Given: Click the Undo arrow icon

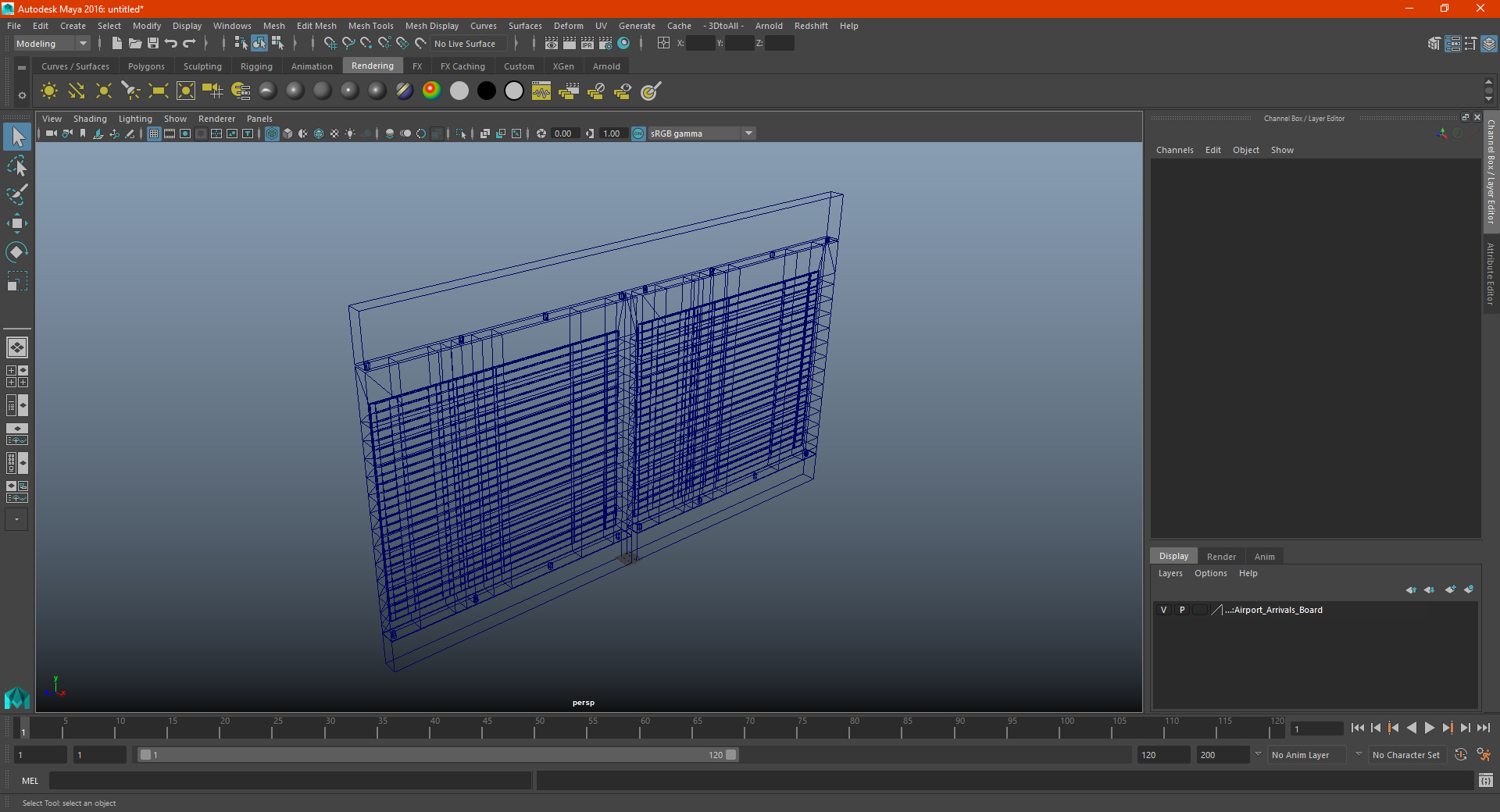Looking at the screenshot, I should [171, 44].
